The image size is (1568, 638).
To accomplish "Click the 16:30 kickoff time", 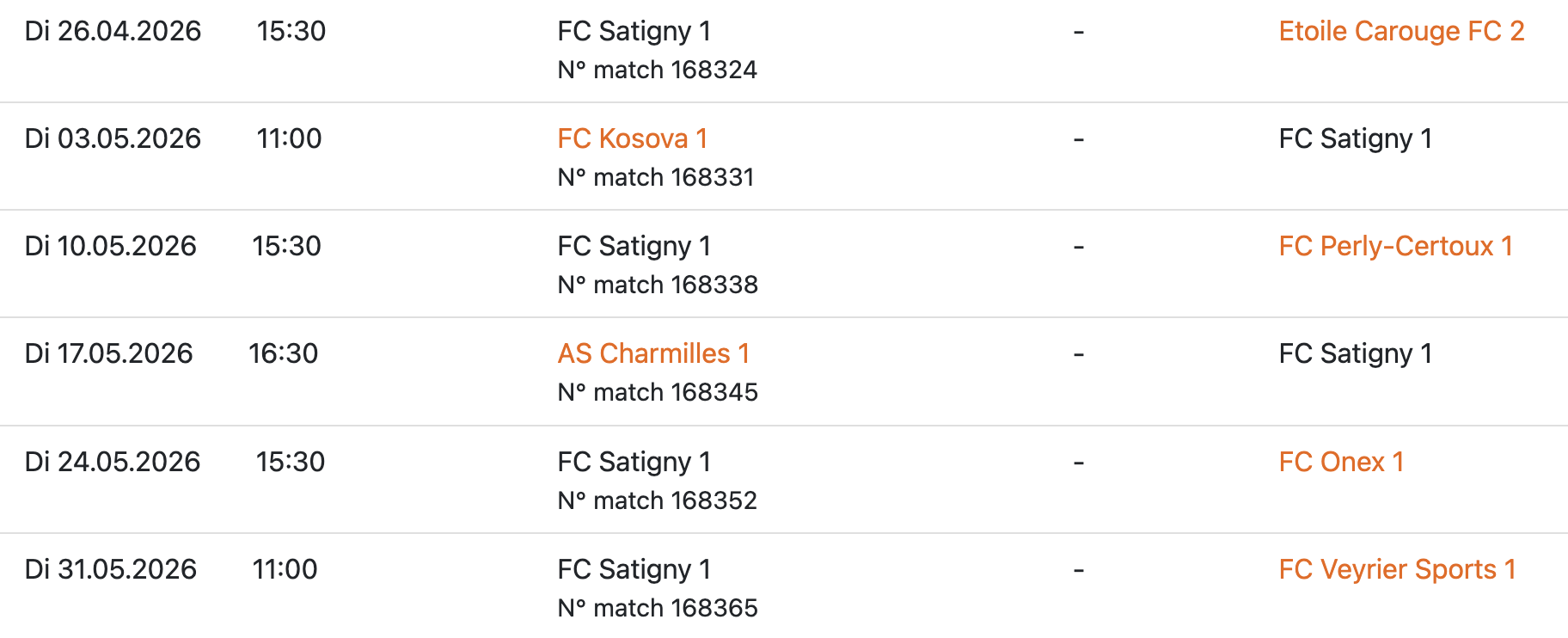I will coord(283,354).
